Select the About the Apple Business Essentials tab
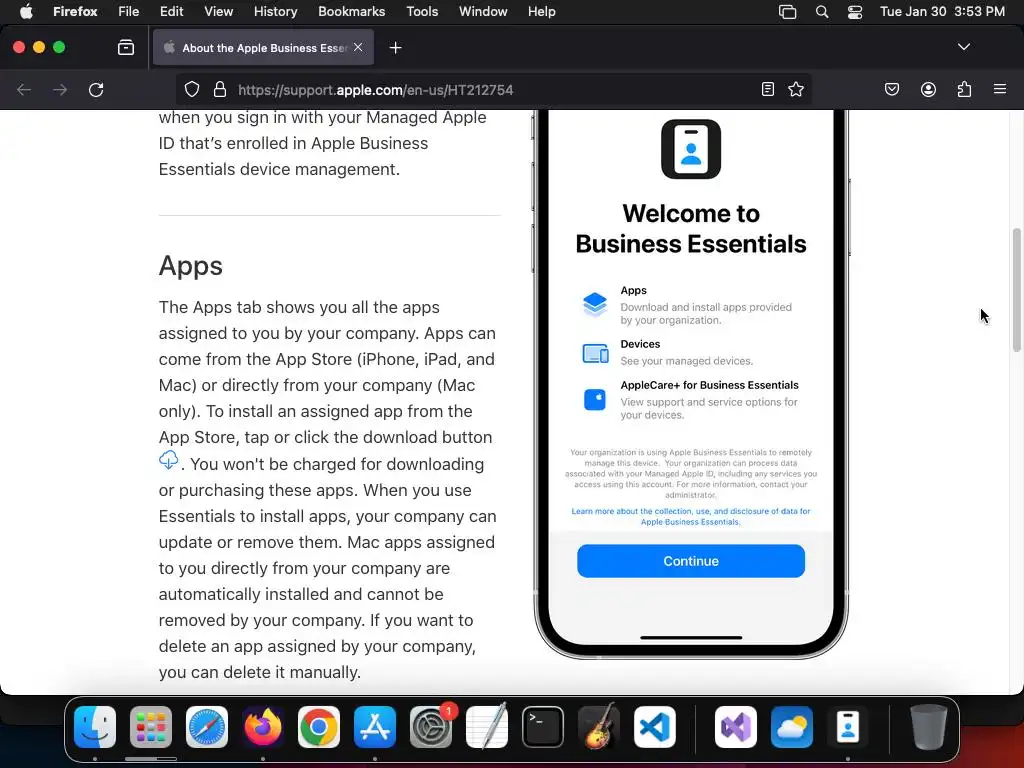This screenshot has width=1024, height=768. 263,48
